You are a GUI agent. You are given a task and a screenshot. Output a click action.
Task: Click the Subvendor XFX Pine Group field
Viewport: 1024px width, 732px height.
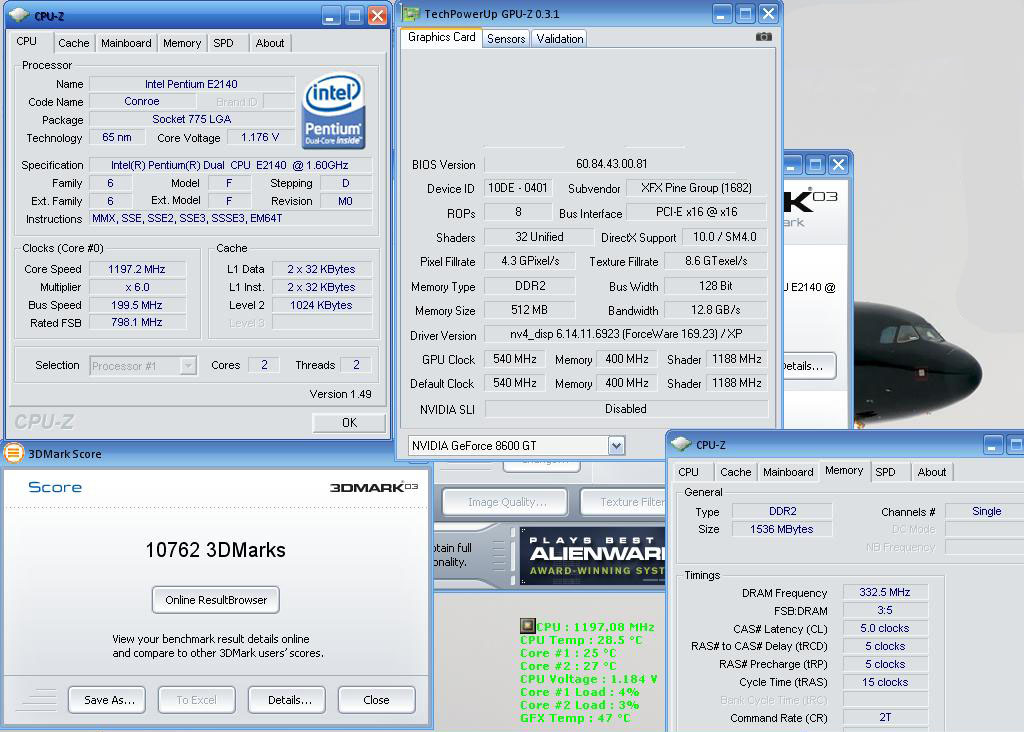click(696, 188)
